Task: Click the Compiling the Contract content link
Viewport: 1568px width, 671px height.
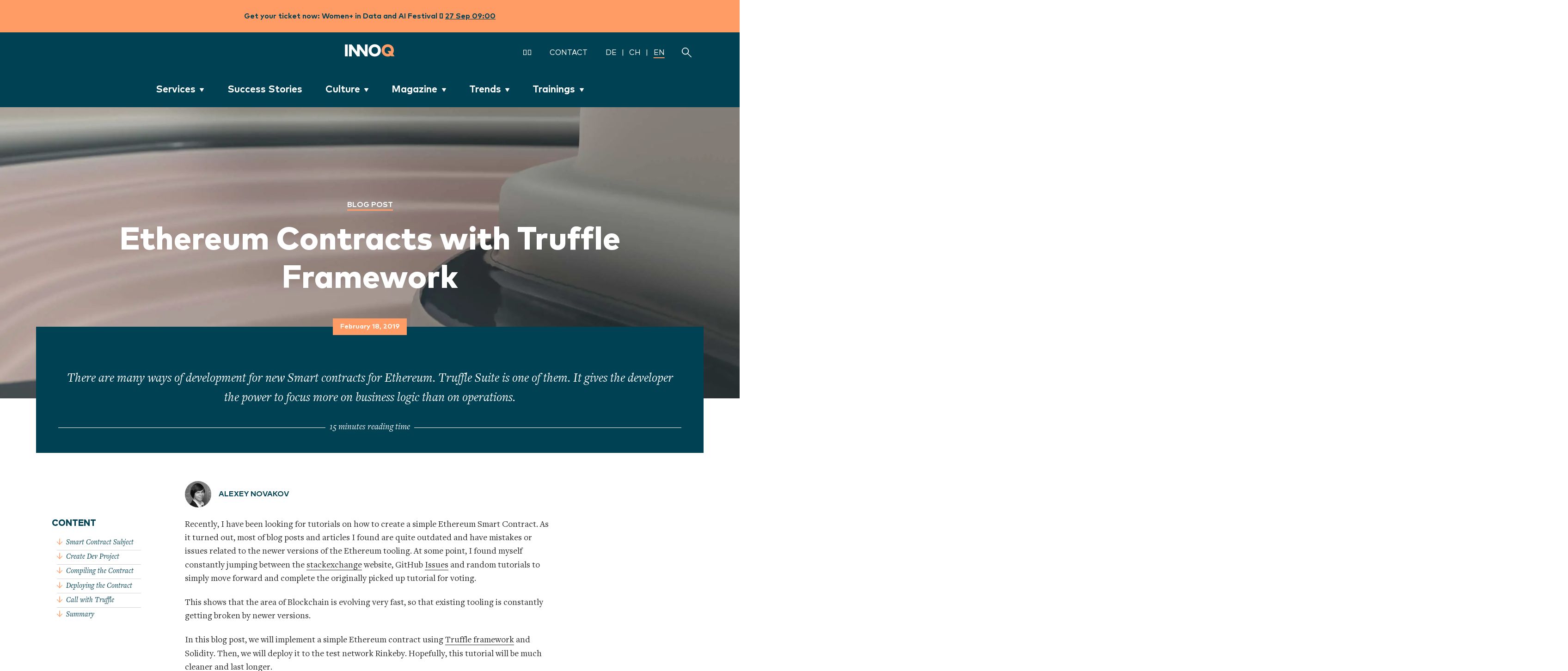Action: 99,570
